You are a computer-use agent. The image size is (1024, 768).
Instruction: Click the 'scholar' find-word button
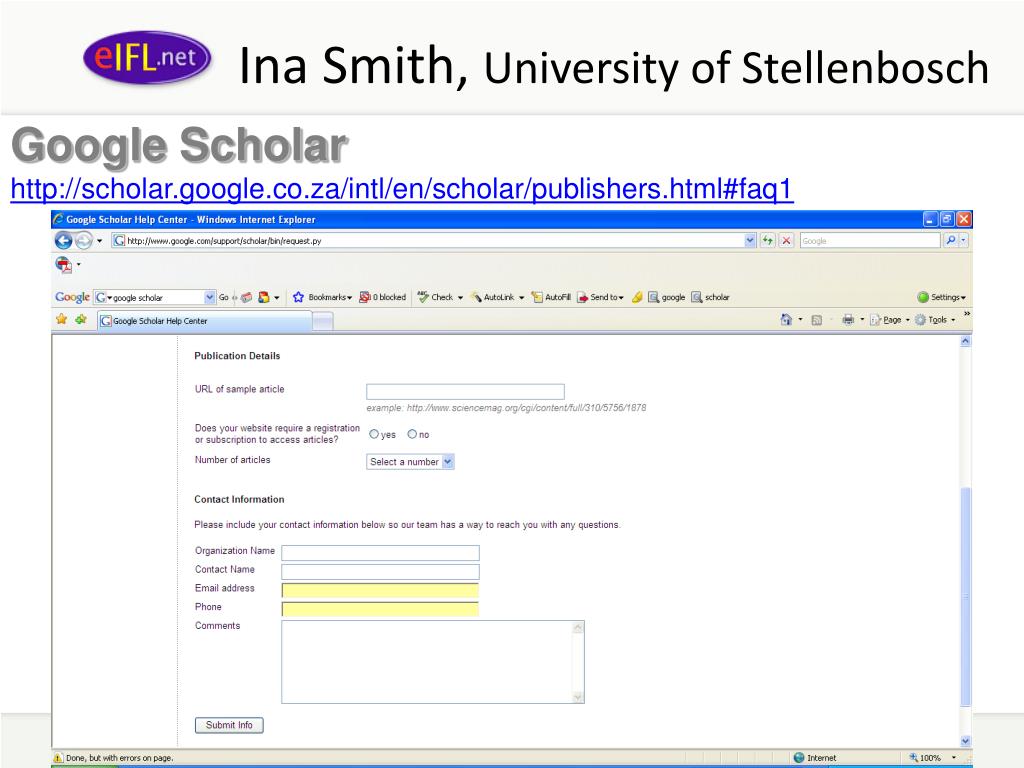coord(710,297)
